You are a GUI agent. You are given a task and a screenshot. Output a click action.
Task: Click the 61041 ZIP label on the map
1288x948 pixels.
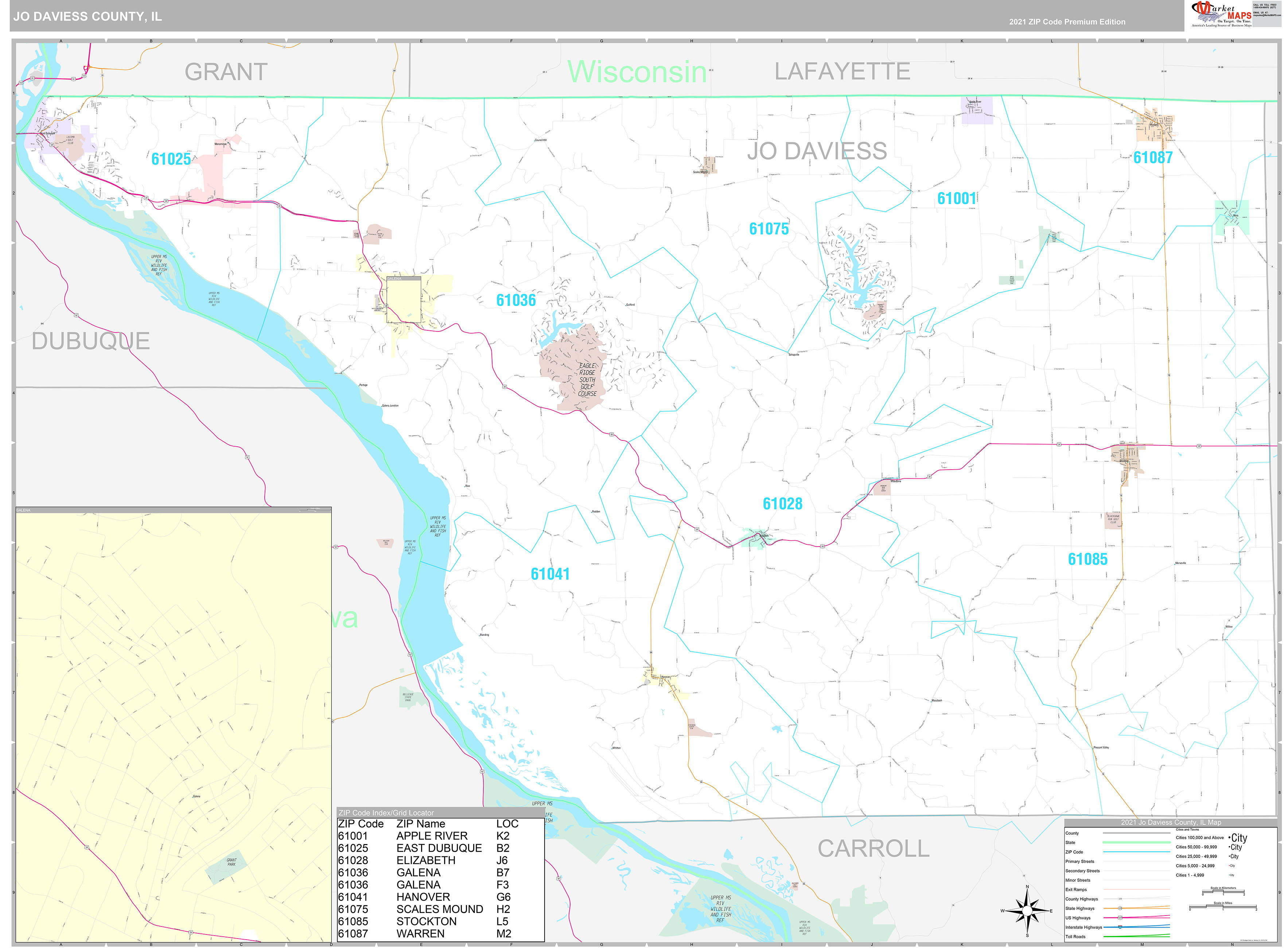tap(550, 574)
